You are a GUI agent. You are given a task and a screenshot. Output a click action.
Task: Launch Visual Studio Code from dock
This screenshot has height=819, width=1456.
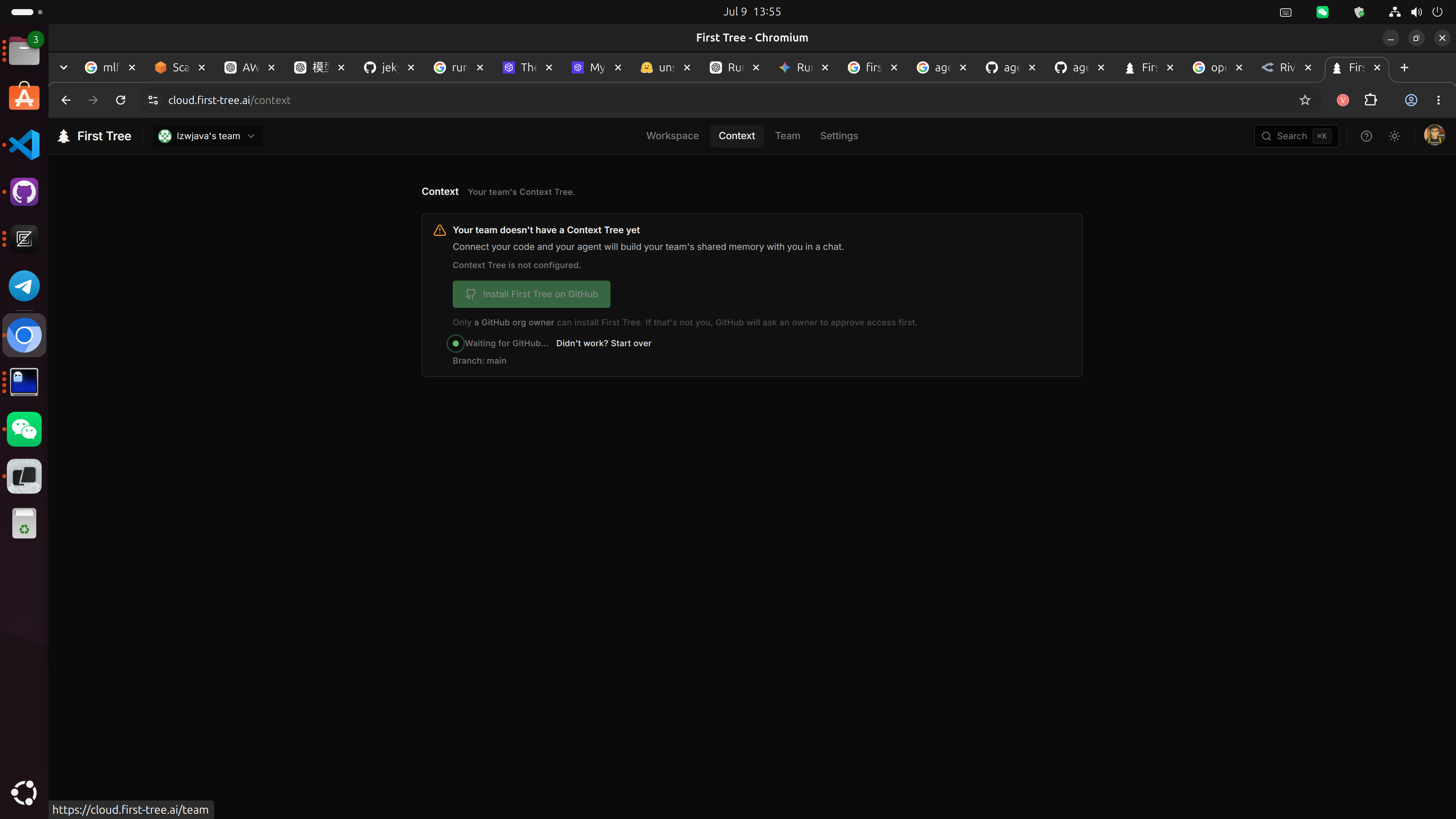click(24, 145)
